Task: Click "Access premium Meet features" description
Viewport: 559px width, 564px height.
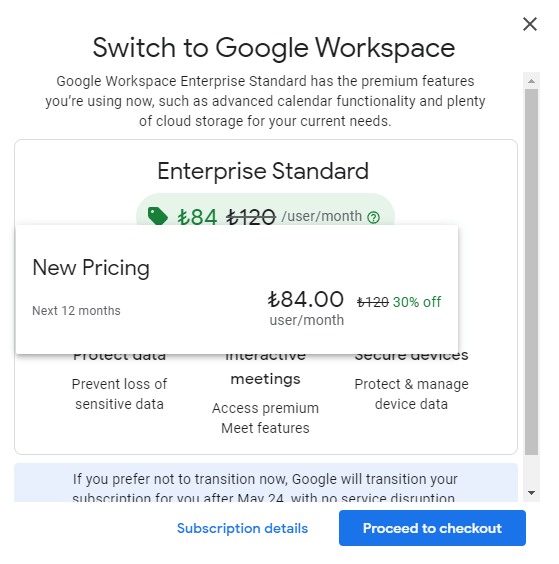Action: point(265,418)
